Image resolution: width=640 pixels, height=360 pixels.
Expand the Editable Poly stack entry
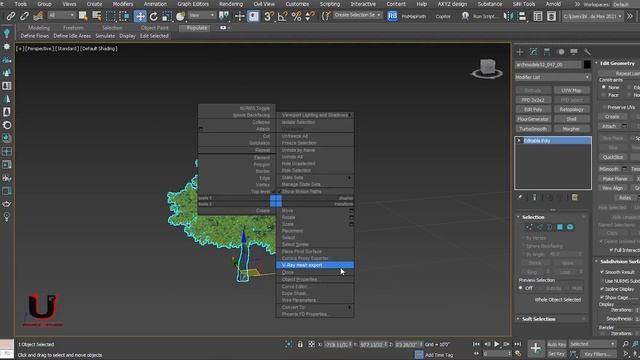[519, 140]
